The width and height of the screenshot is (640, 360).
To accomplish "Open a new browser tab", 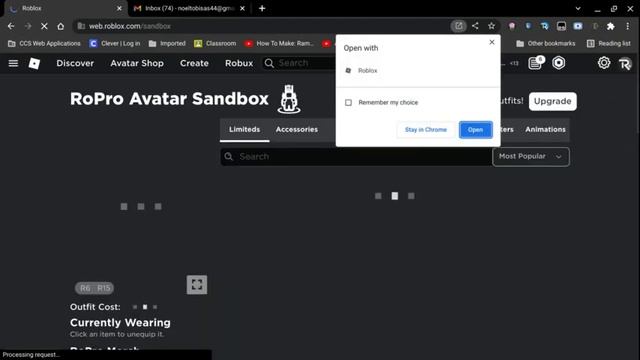I will click(262, 8).
